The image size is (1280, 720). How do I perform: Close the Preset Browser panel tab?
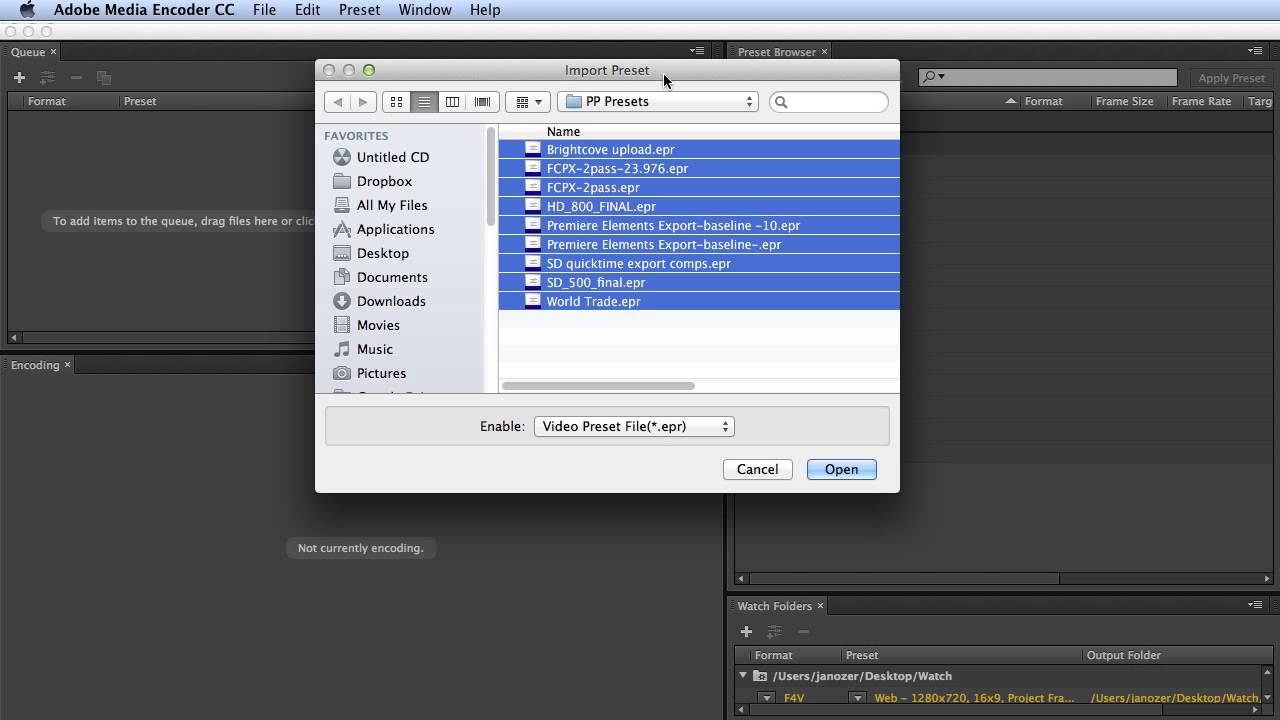[x=824, y=52]
